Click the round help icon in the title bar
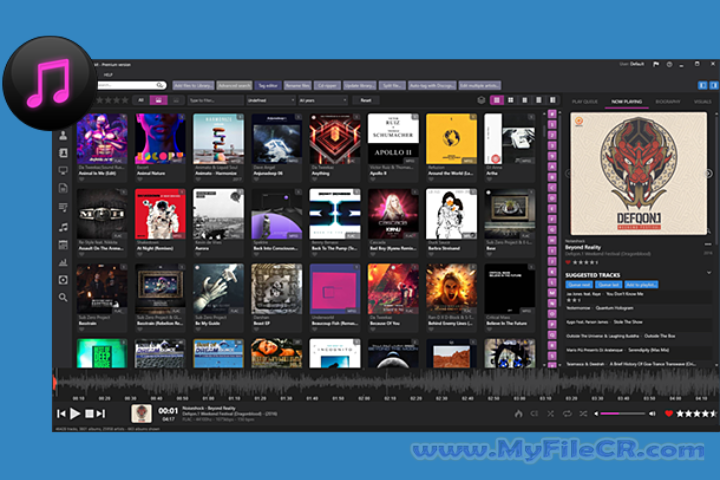The height and width of the screenshot is (480, 720). tap(669, 64)
